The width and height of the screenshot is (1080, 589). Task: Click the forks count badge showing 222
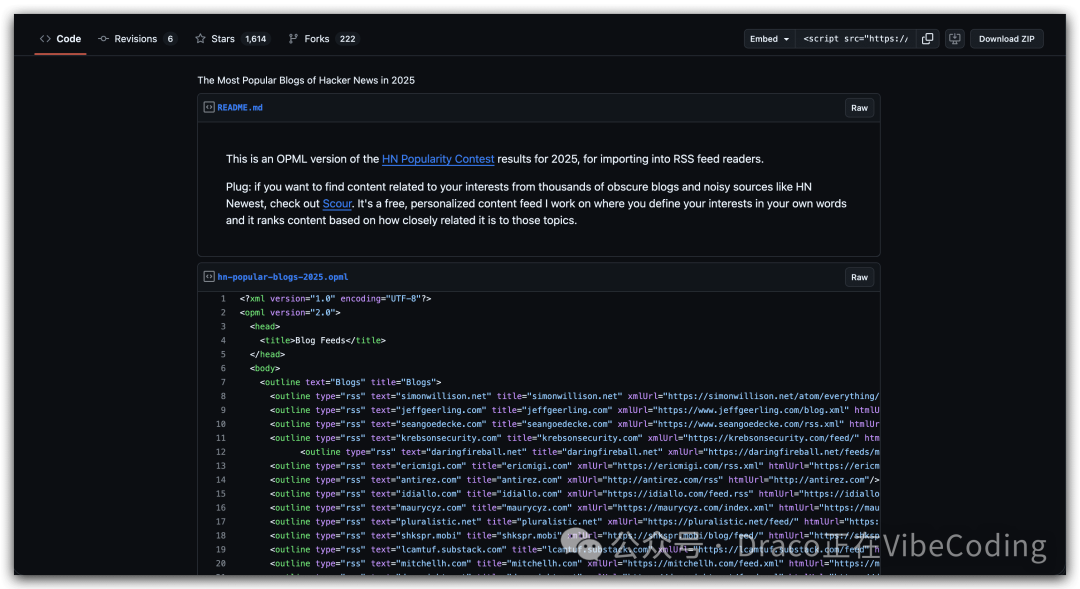(x=347, y=38)
